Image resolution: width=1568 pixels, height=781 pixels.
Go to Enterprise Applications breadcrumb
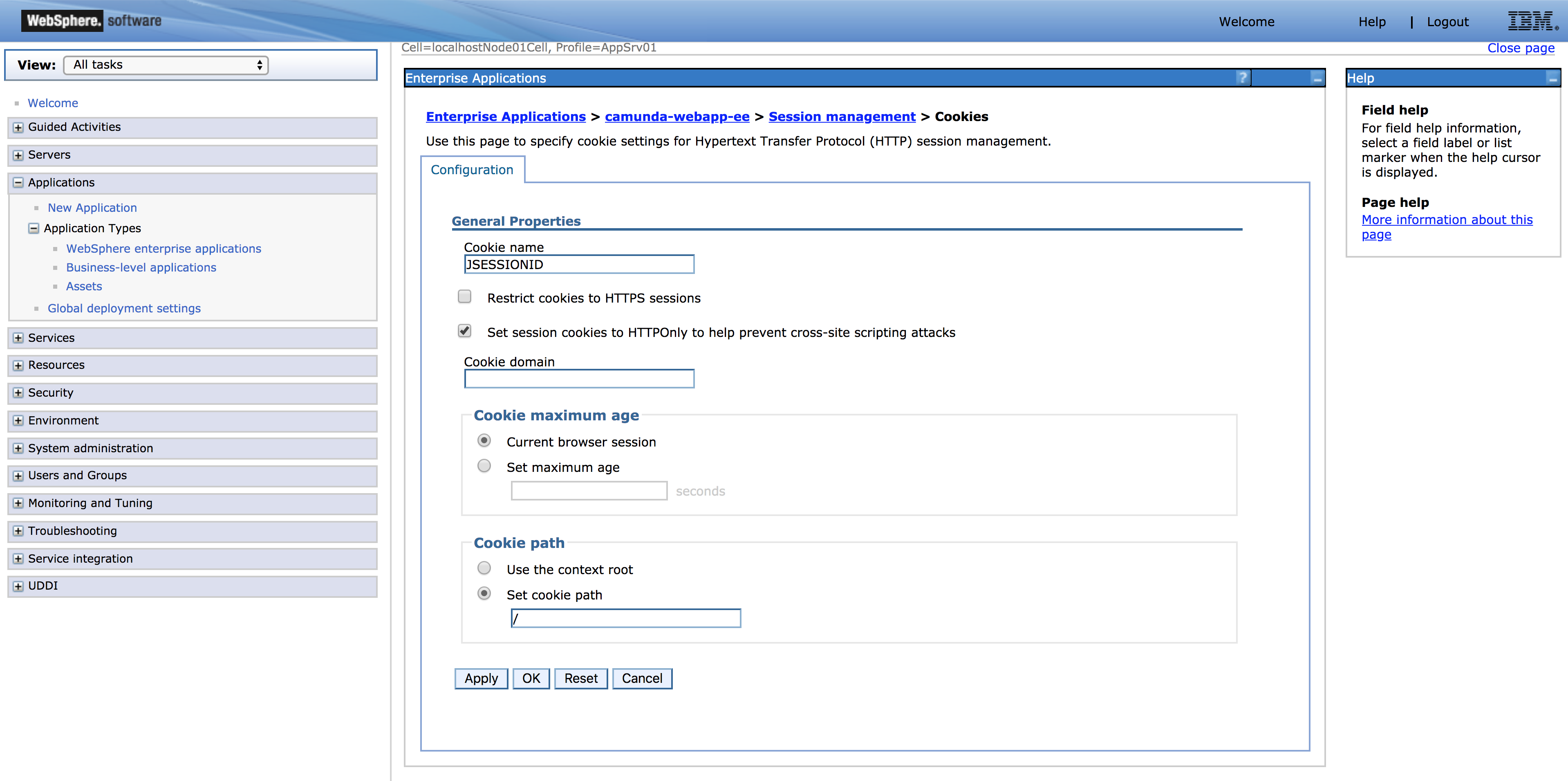(506, 117)
